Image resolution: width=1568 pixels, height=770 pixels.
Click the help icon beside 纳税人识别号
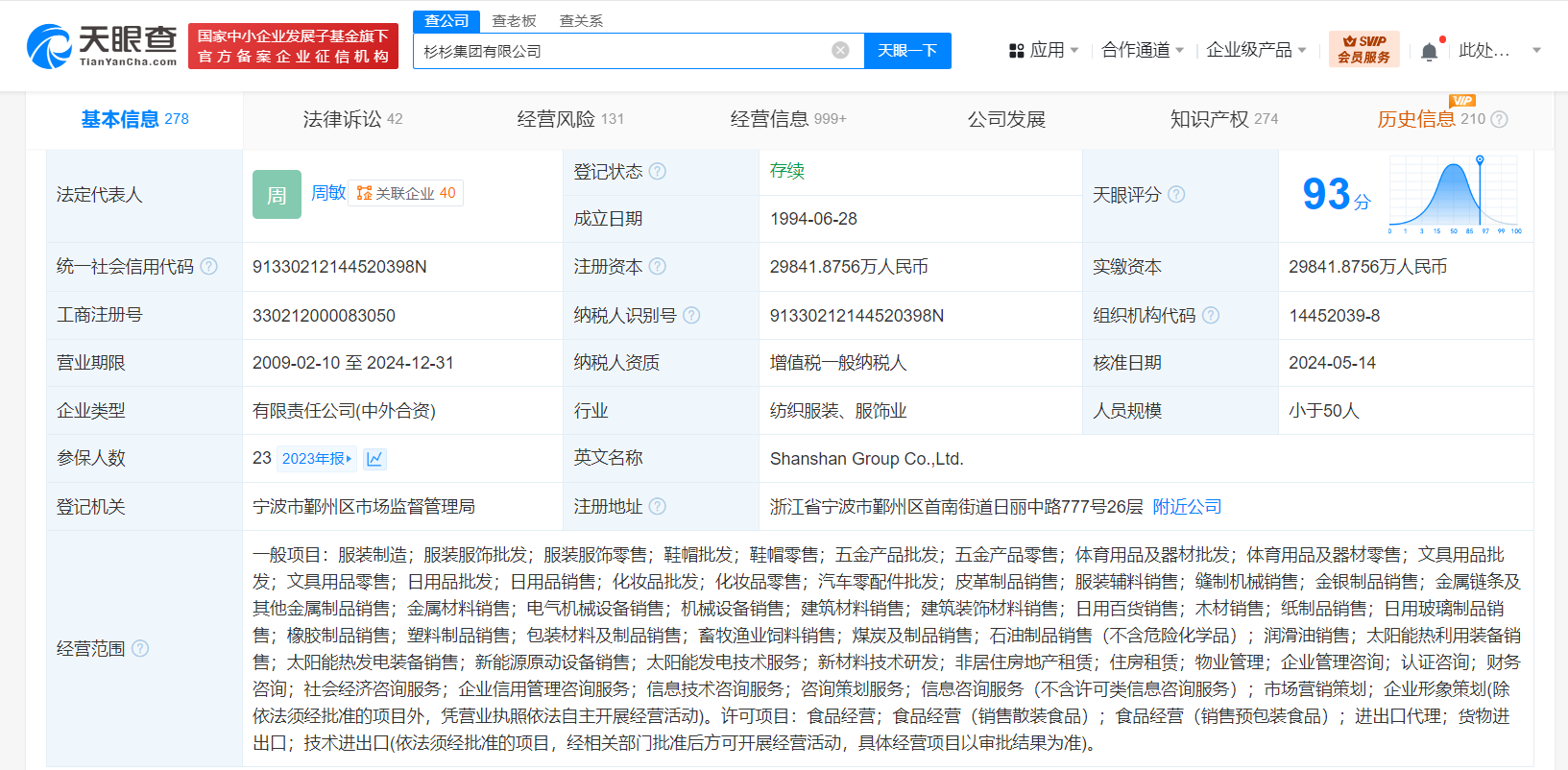[691, 315]
